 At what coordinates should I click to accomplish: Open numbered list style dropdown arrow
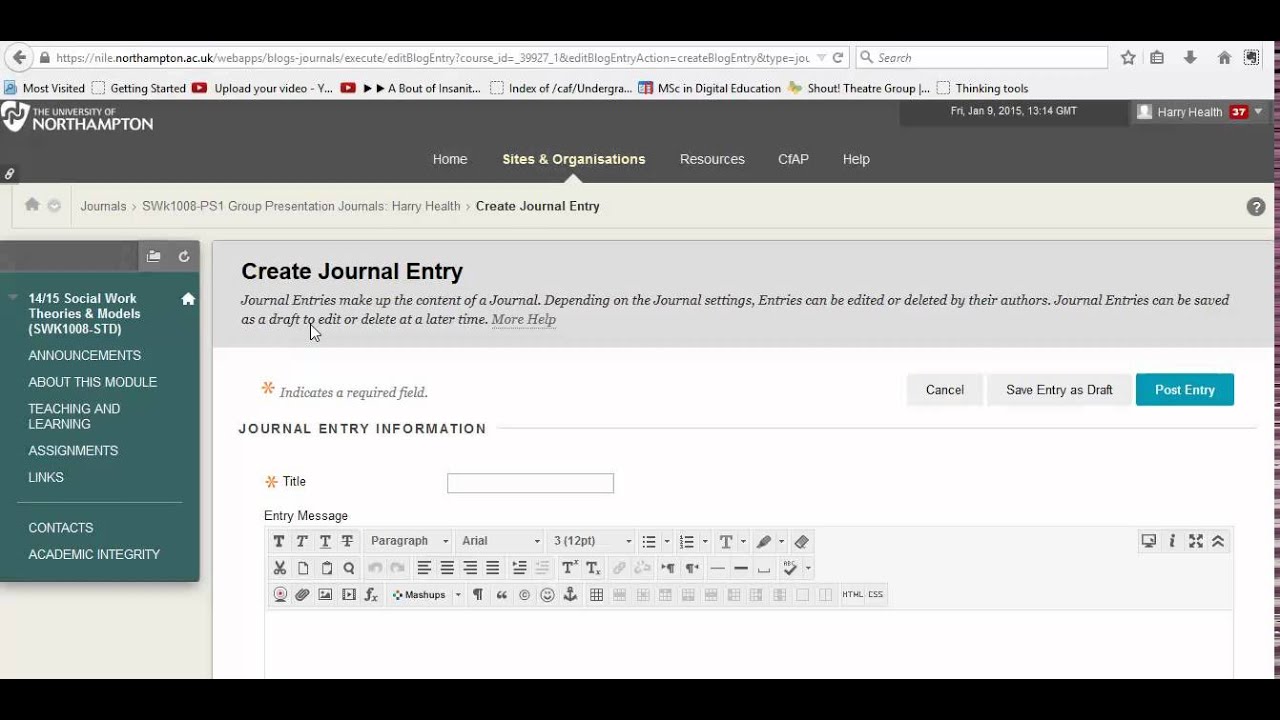705,541
